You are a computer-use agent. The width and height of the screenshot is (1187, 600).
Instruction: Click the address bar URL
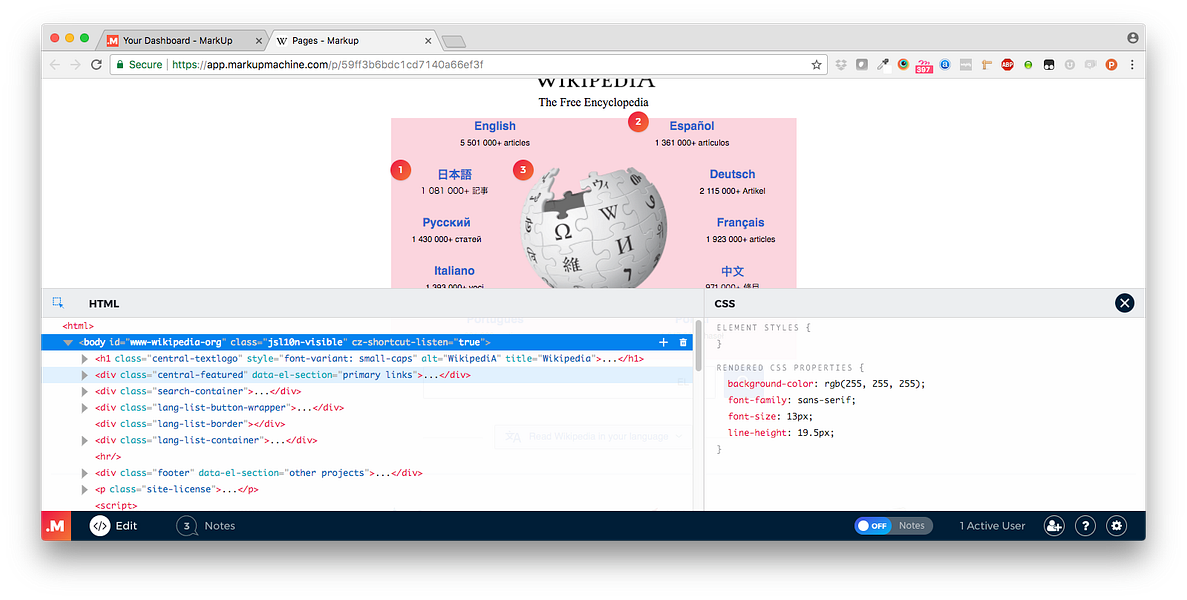click(x=328, y=64)
